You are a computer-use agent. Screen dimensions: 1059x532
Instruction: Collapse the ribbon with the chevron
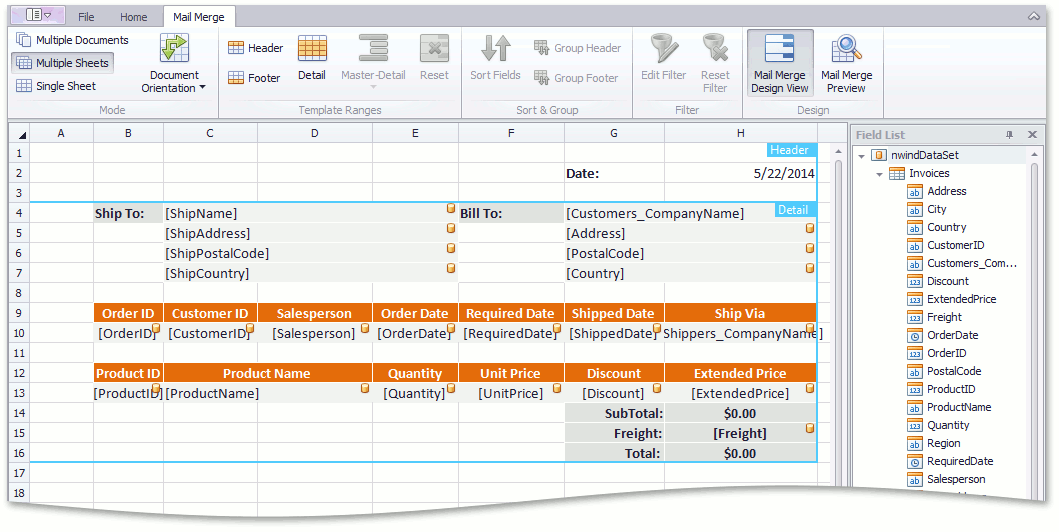(1033, 16)
